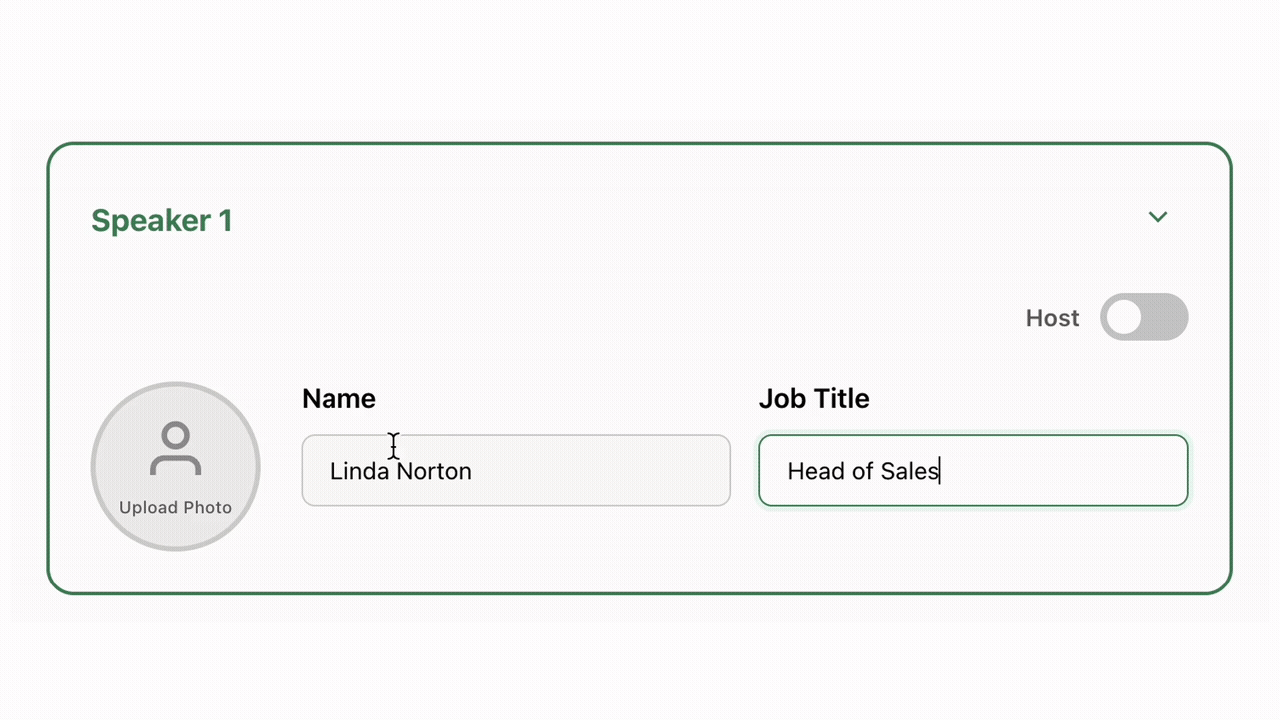1280x720 pixels.
Task: Collapse the Speaker 1 section chevron
Action: pos(1158,217)
